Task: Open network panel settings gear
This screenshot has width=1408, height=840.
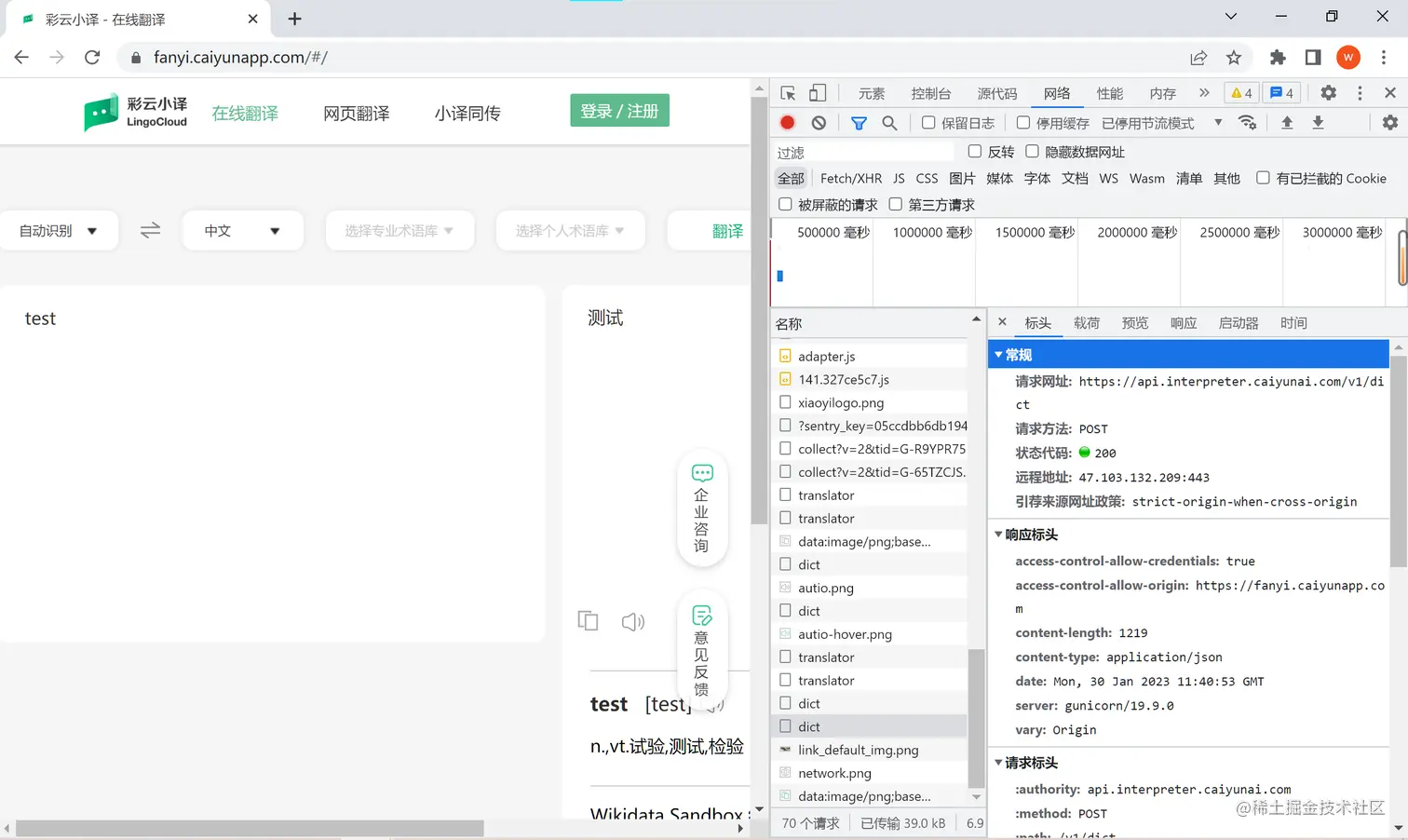Action: point(1389,123)
